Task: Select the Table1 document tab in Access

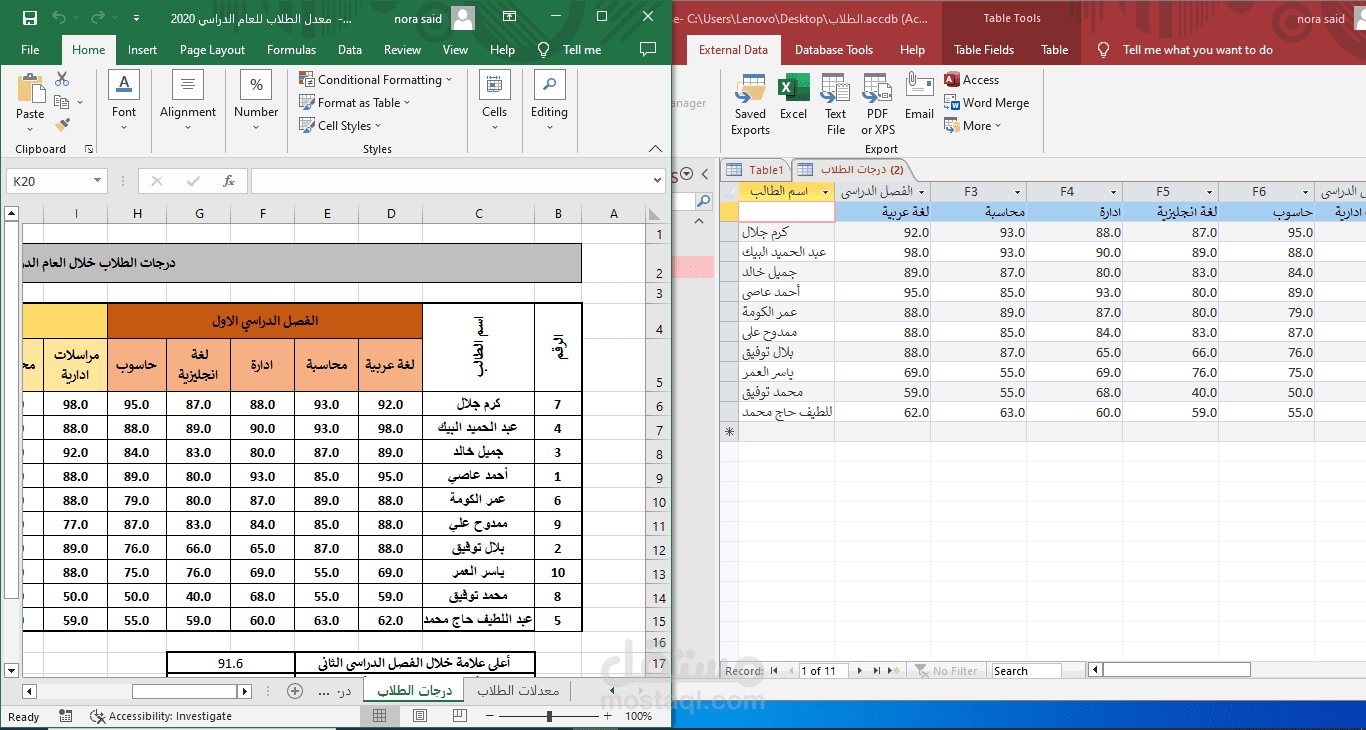Action: coord(755,170)
